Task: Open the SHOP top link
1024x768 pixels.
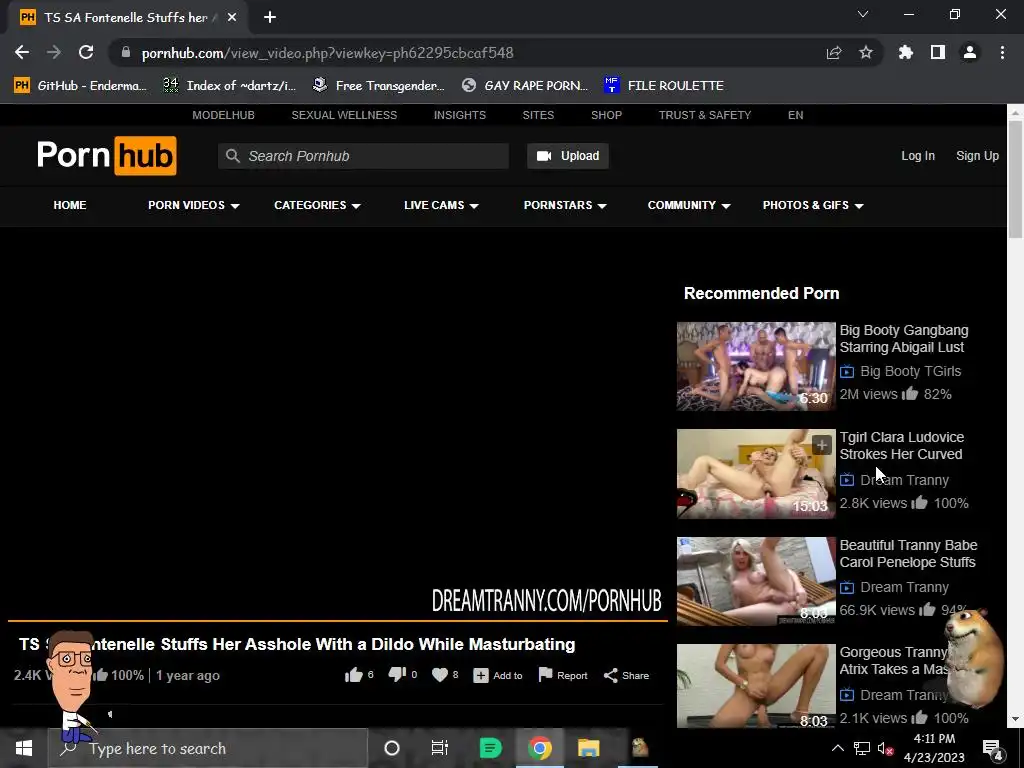Action: 606,115
